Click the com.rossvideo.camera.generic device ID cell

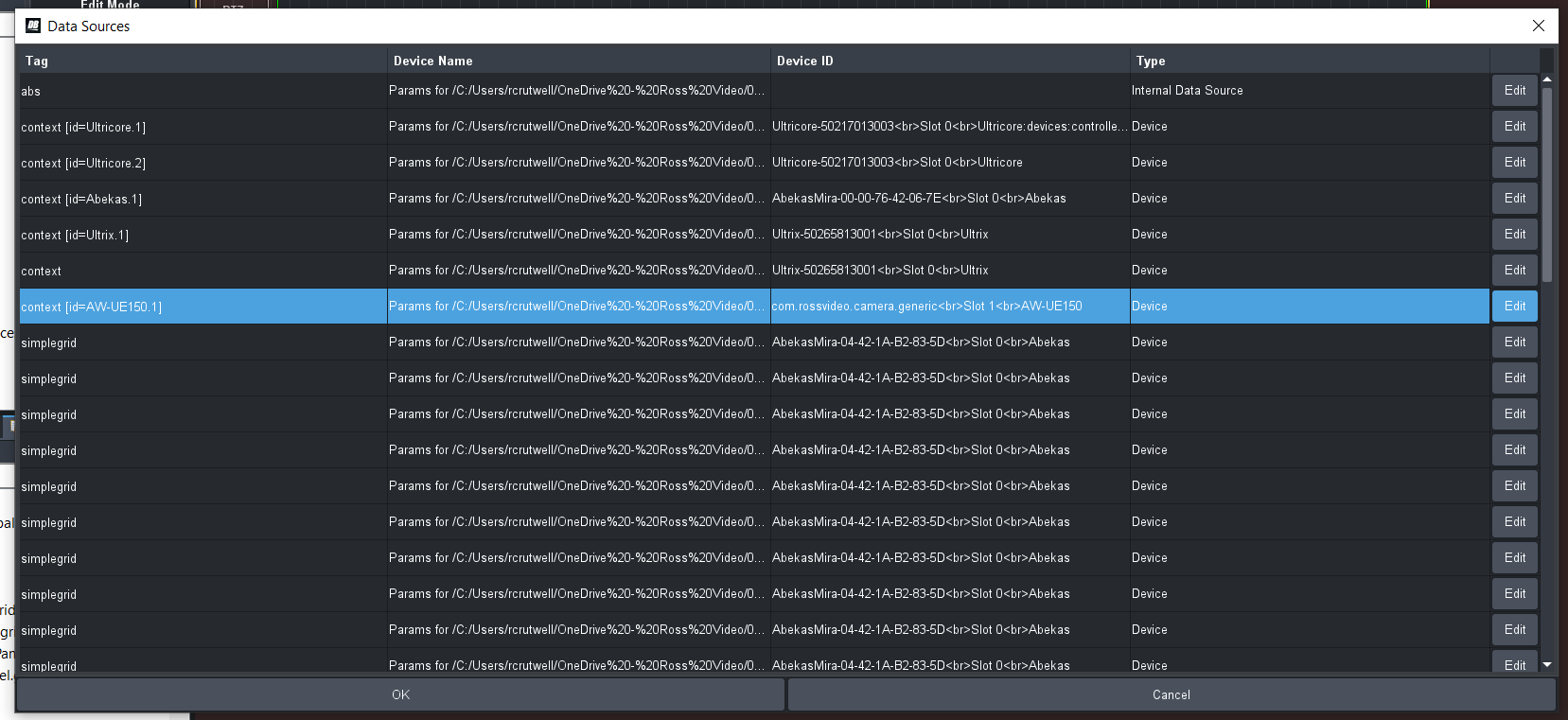(x=950, y=307)
